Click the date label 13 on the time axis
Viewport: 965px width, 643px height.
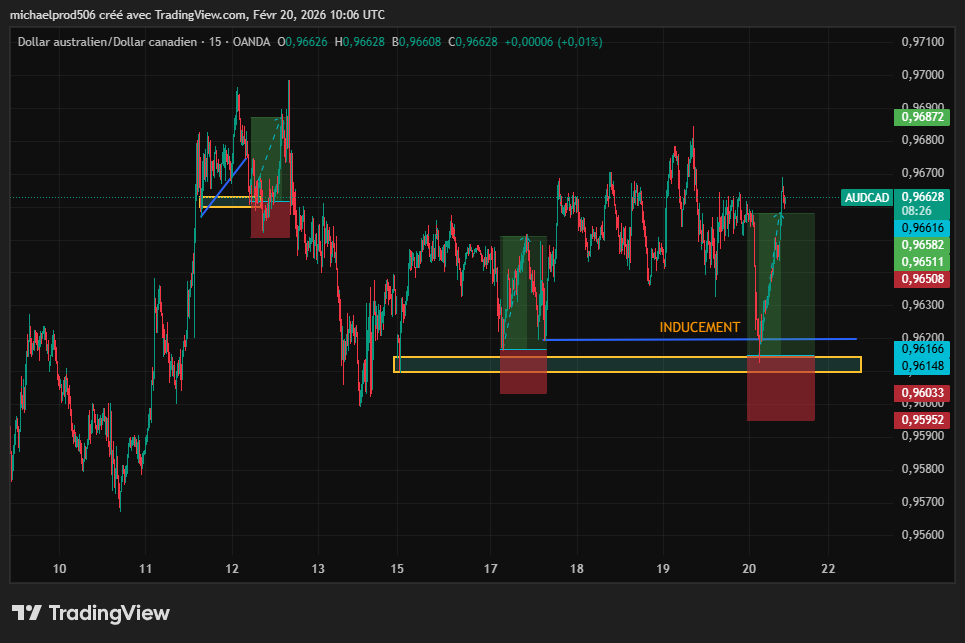tap(318, 569)
